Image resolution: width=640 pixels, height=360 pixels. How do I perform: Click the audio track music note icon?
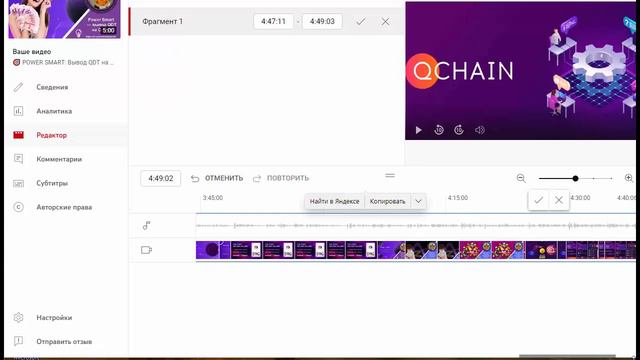[x=147, y=225]
